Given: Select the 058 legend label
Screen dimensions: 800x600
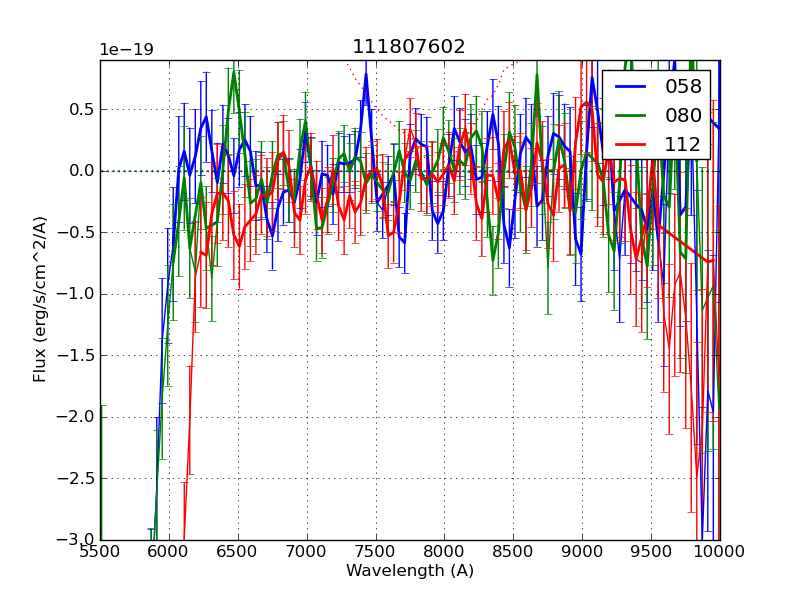Looking at the screenshot, I should (683, 87).
